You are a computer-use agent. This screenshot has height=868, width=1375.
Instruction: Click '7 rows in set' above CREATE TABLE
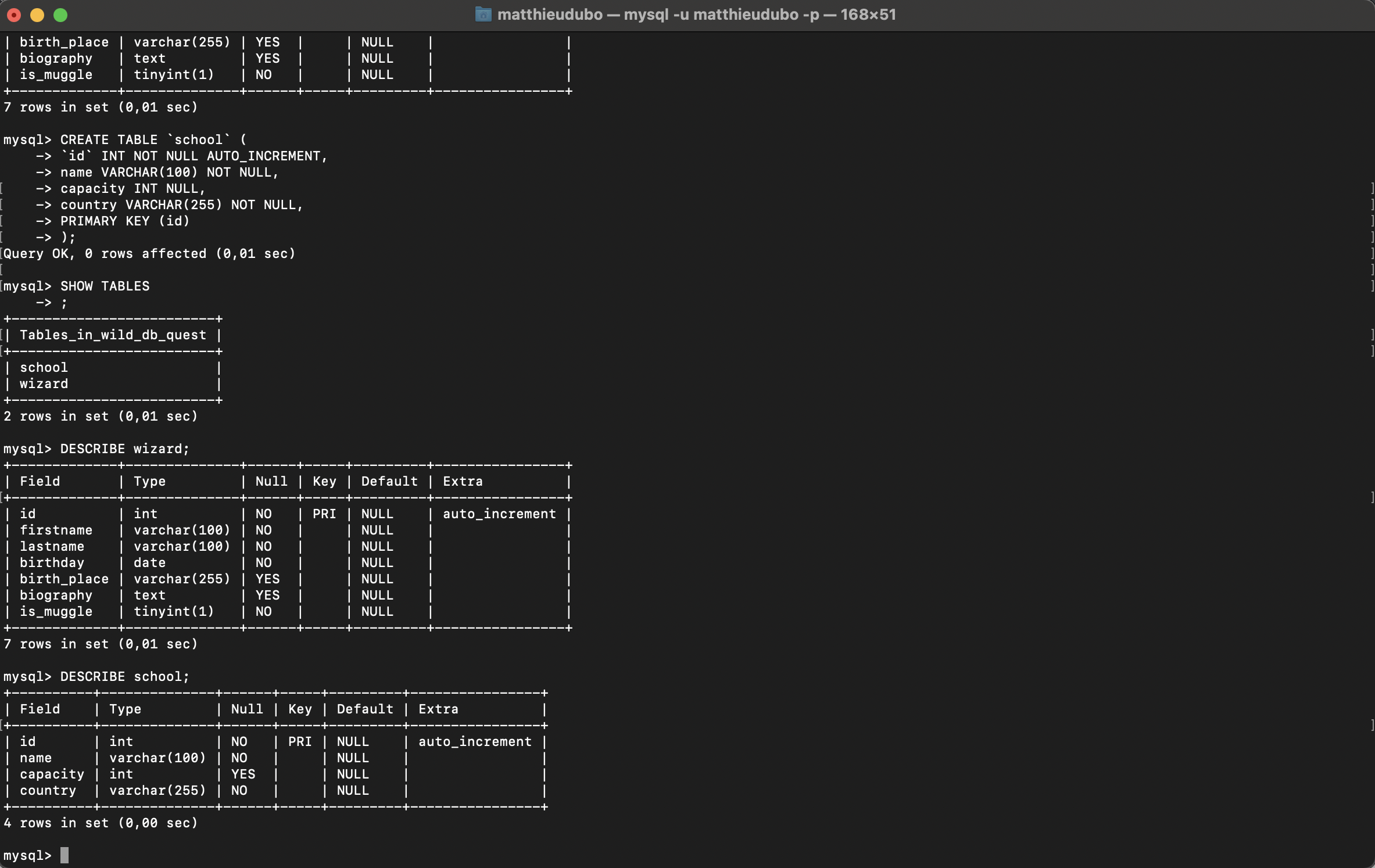pos(56,107)
